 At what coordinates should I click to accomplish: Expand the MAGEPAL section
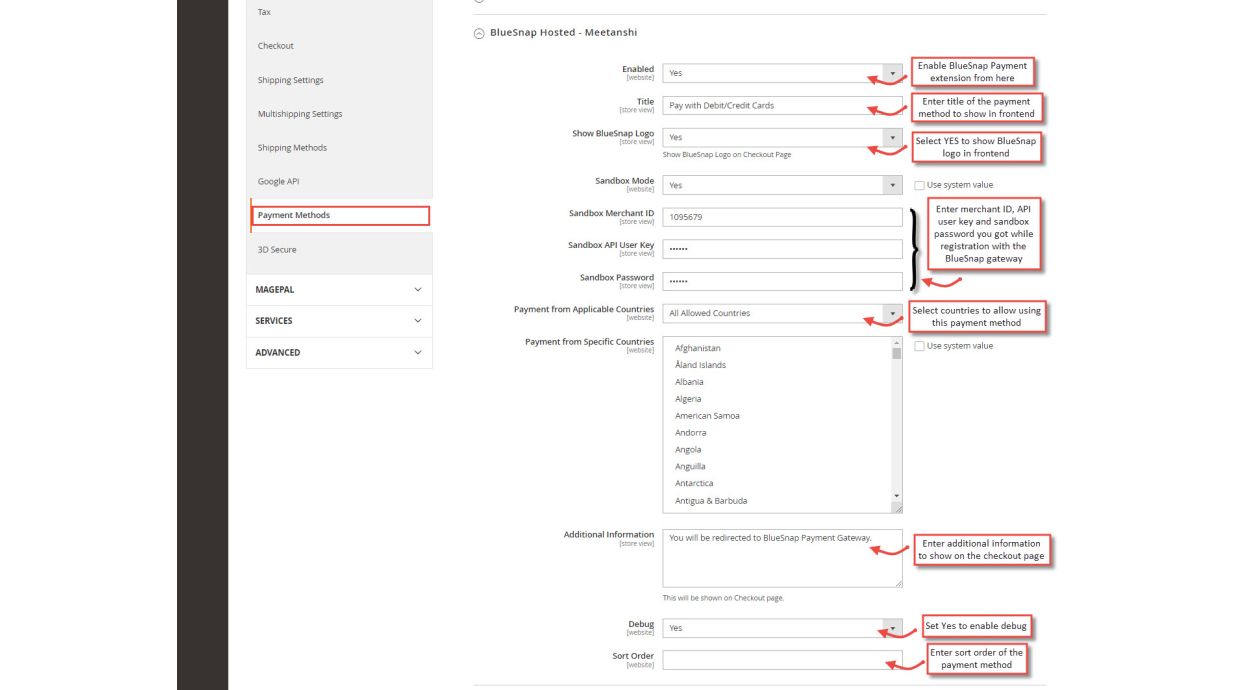coord(339,289)
